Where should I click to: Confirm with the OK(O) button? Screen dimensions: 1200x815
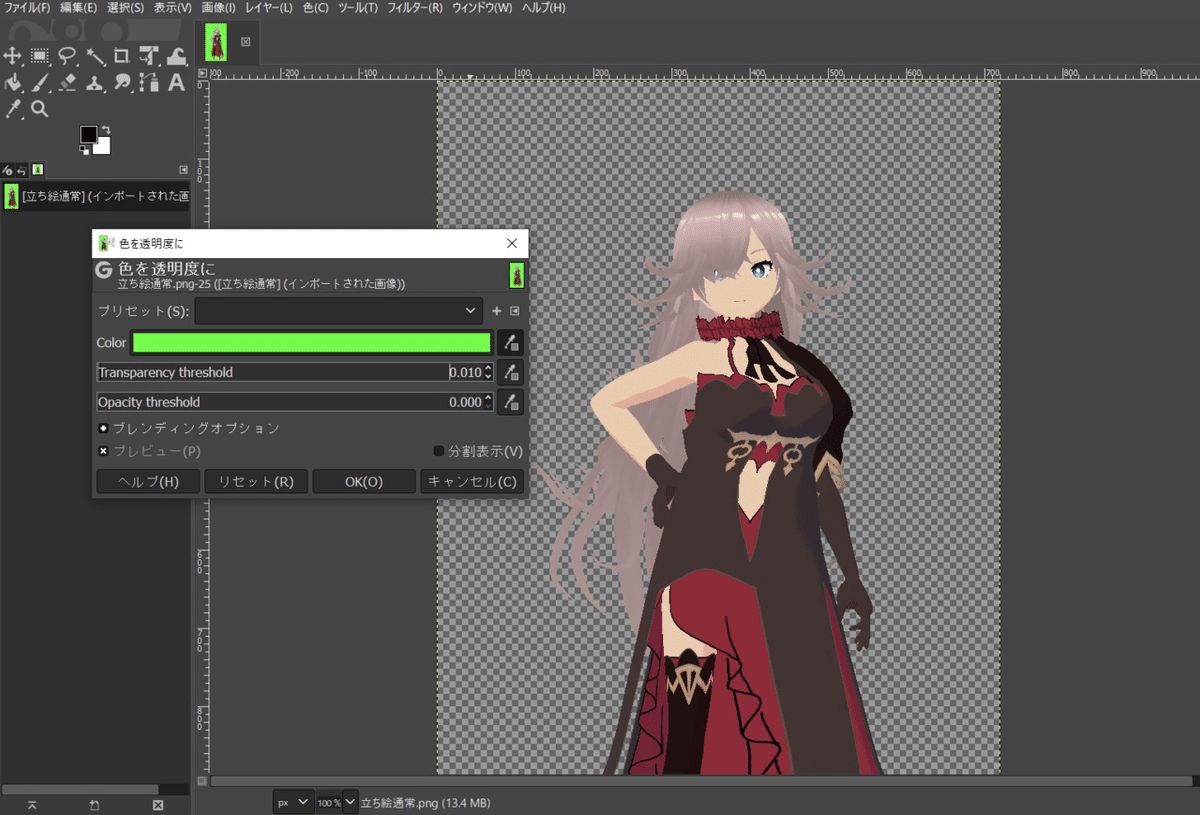click(364, 482)
